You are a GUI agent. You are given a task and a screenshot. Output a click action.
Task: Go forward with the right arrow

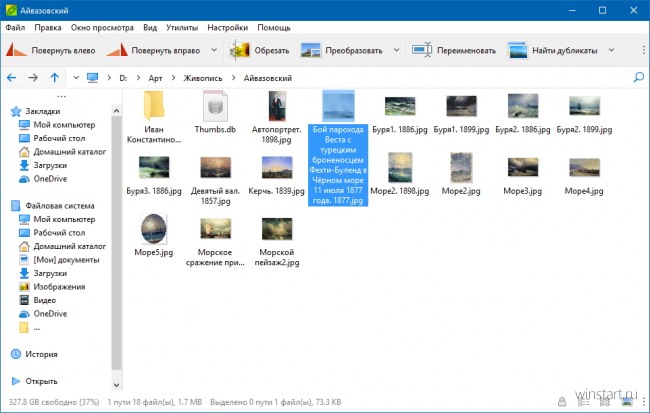pos(33,78)
